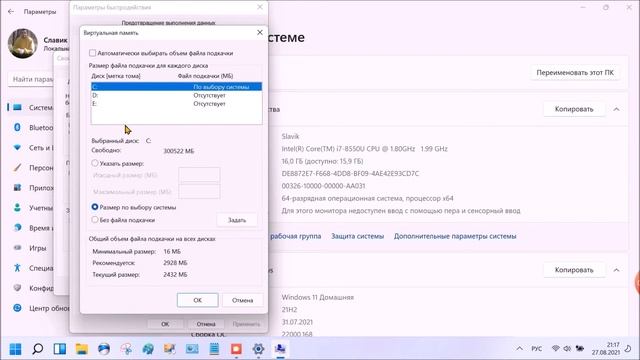Open the Windows Start menu
The image size is (640, 360).
16,349
